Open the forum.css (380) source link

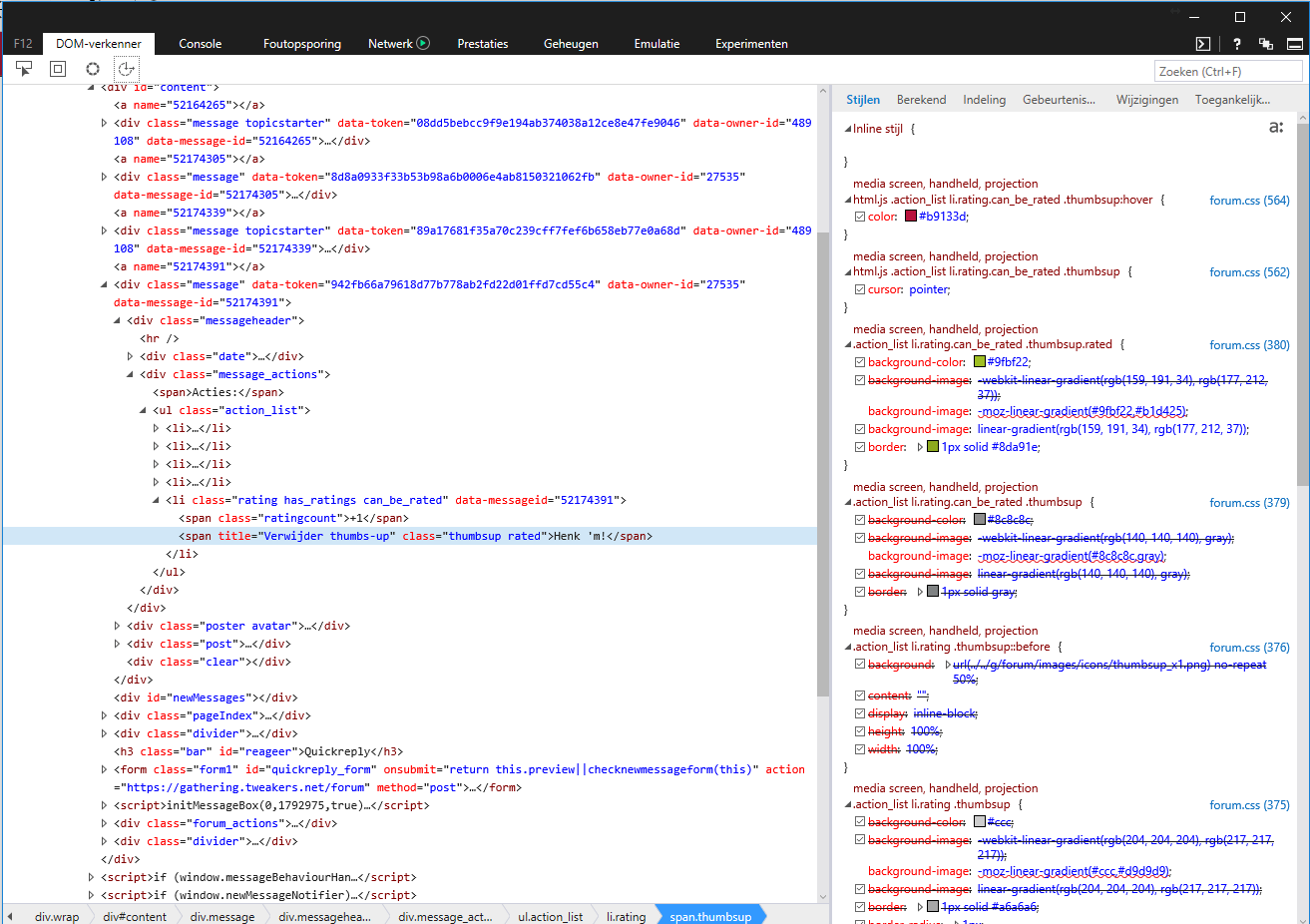tap(1249, 345)
